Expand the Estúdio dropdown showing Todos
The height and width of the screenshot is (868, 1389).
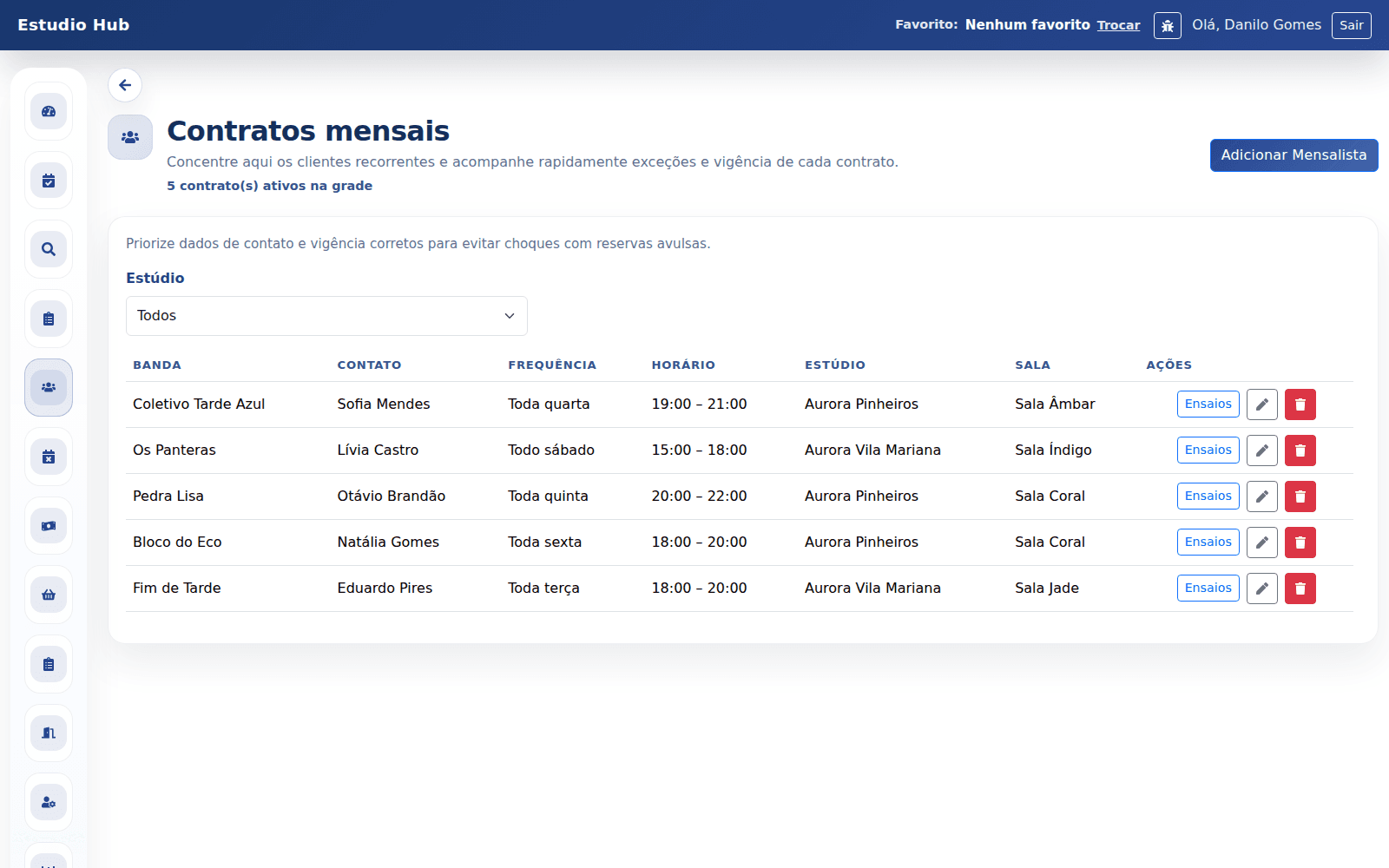(x=326, y=316)
